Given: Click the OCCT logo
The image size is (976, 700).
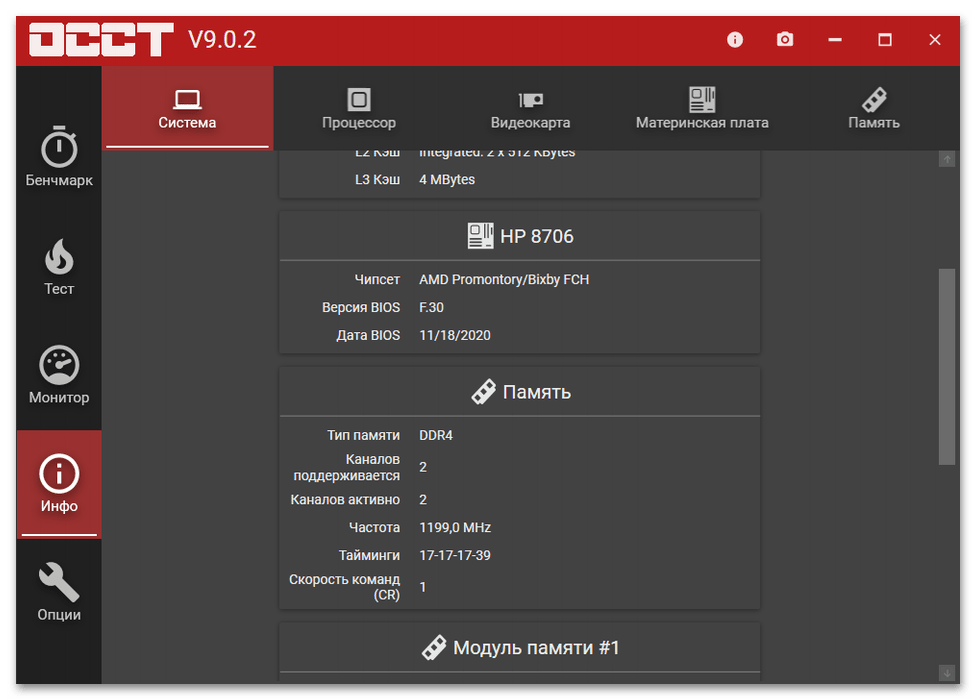Looking at the screenshot, I should coord(100,40).
